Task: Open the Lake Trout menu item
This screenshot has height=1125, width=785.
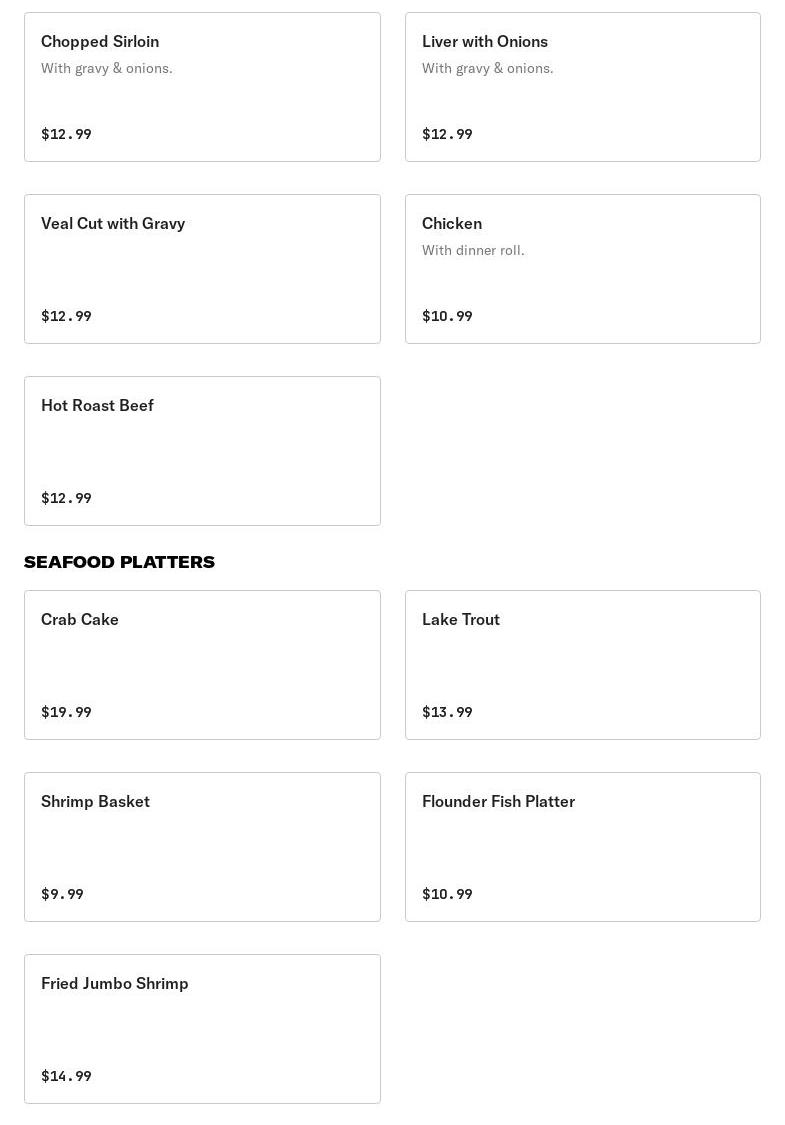Action: (x=582, y=665)
